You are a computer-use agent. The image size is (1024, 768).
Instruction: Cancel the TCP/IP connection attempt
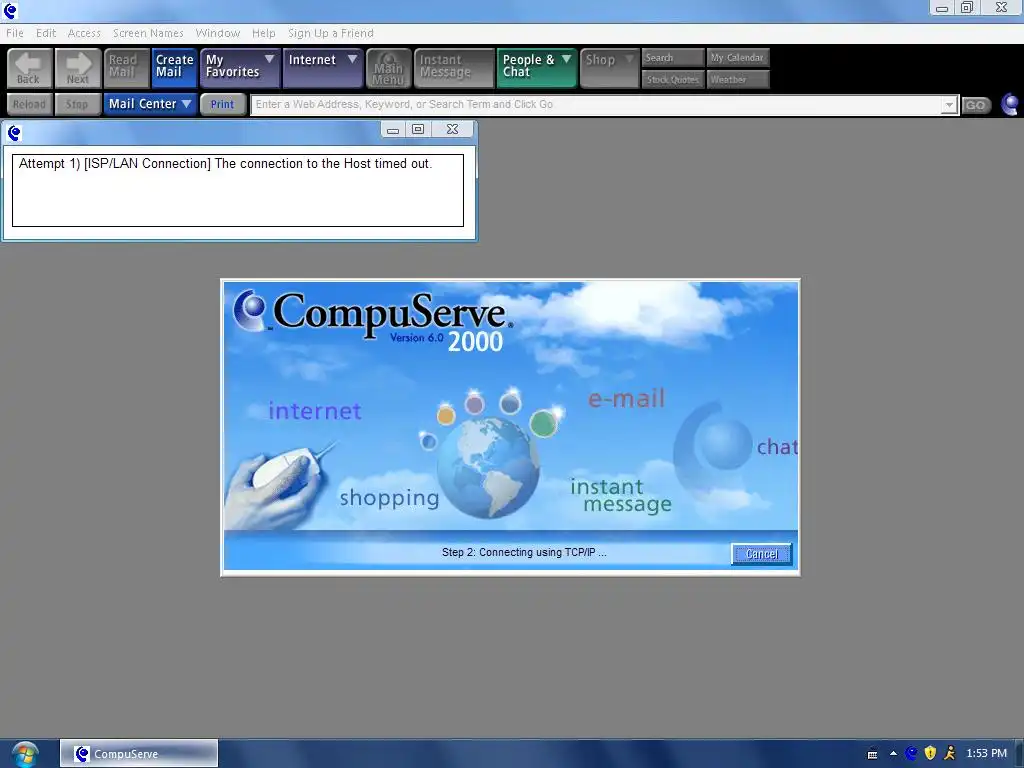[x=761, y=554]
